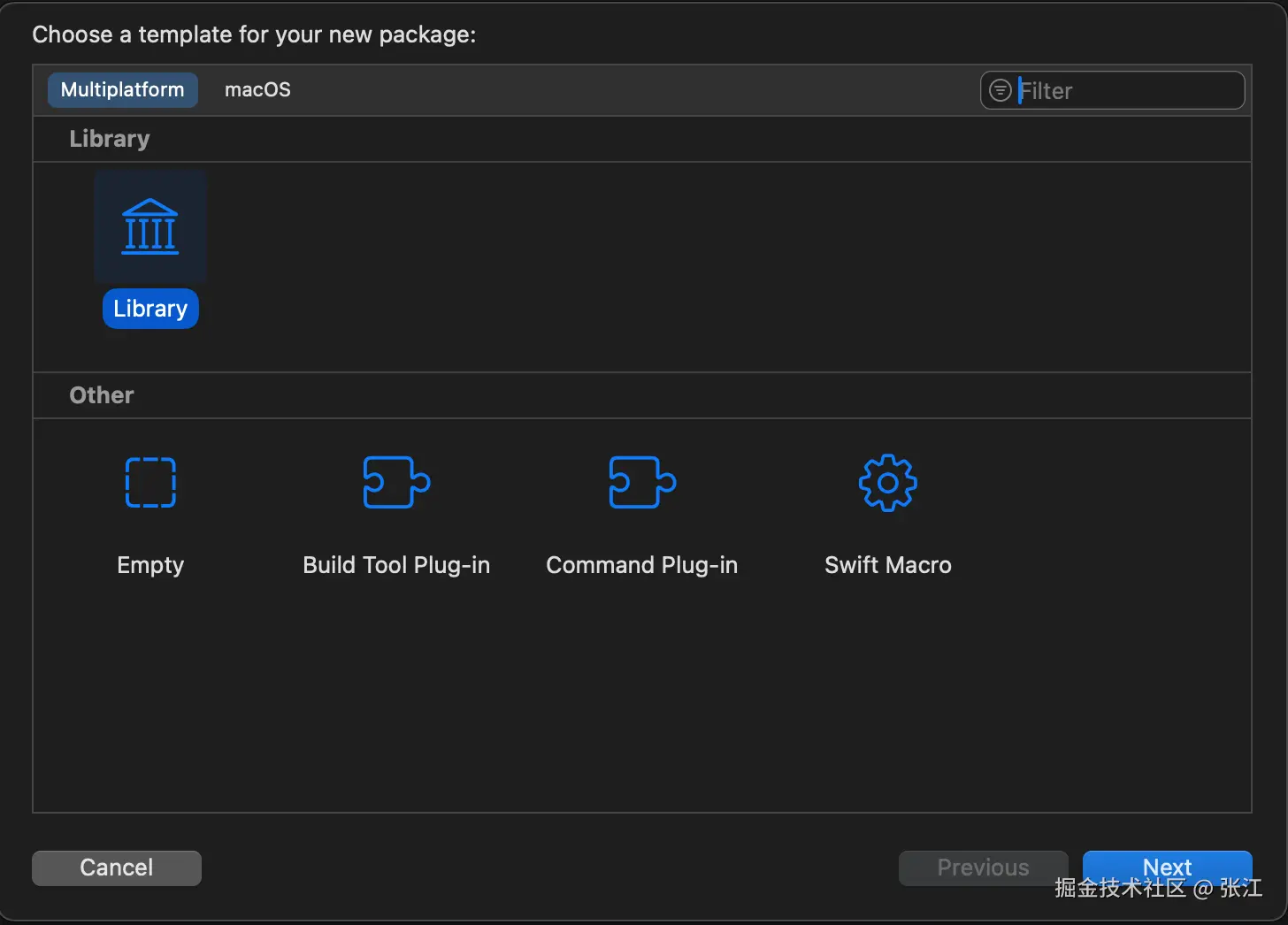This screenshot has height=925, width=1288.
Task: Click the Build Tool Plug-in label
Action: tap(396, 565)
